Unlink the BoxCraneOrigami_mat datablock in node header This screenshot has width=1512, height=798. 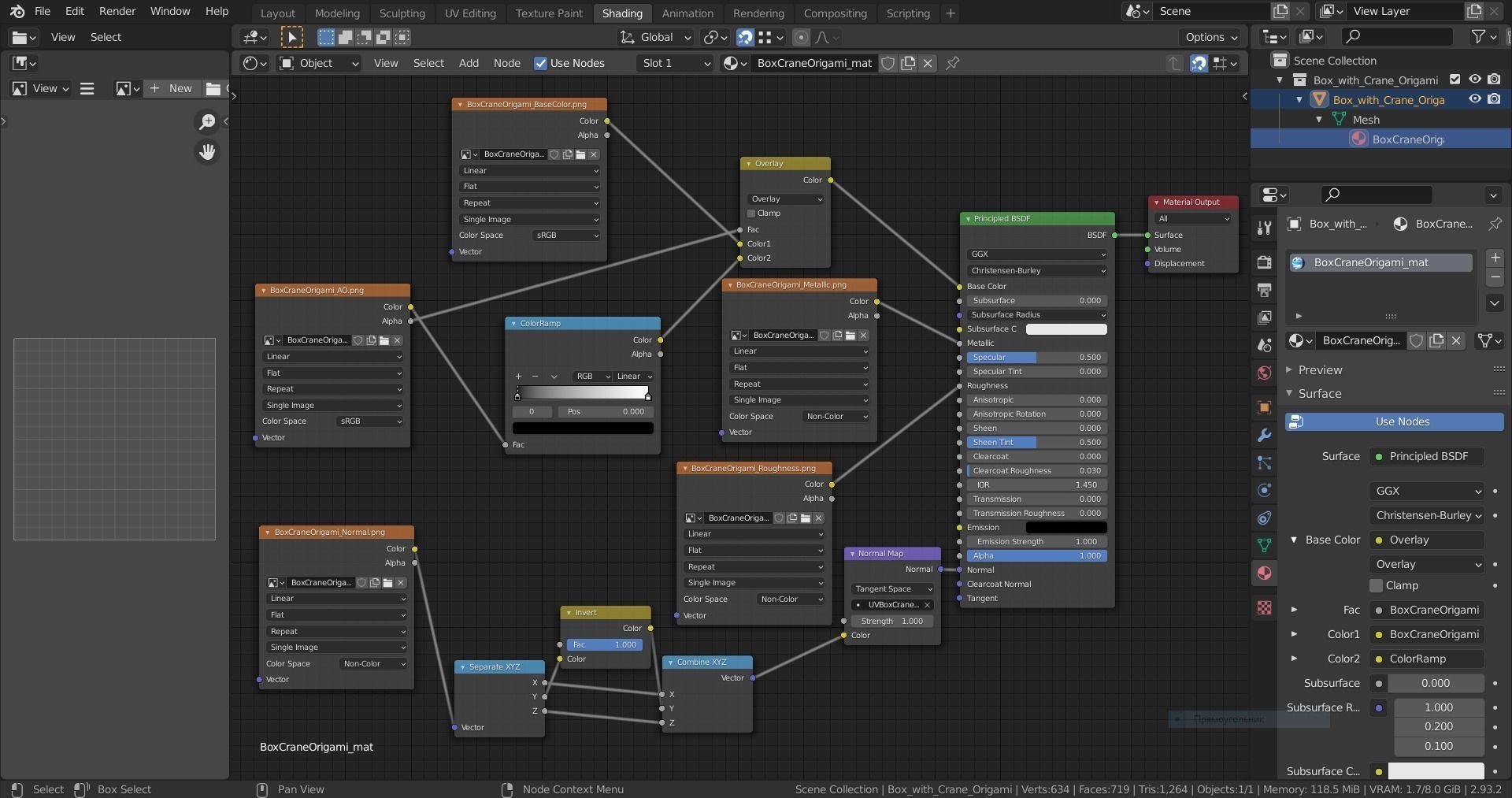click(x=928, y=63)
